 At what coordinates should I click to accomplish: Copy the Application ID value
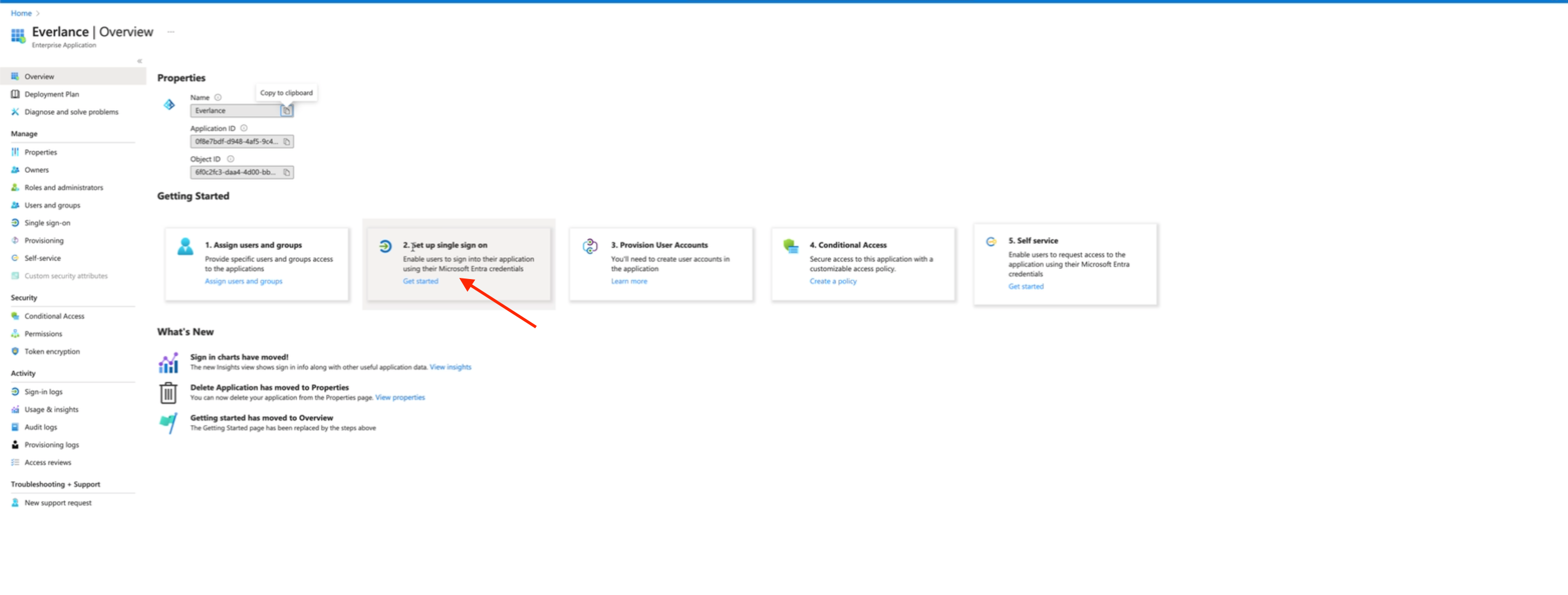(287, 141)
